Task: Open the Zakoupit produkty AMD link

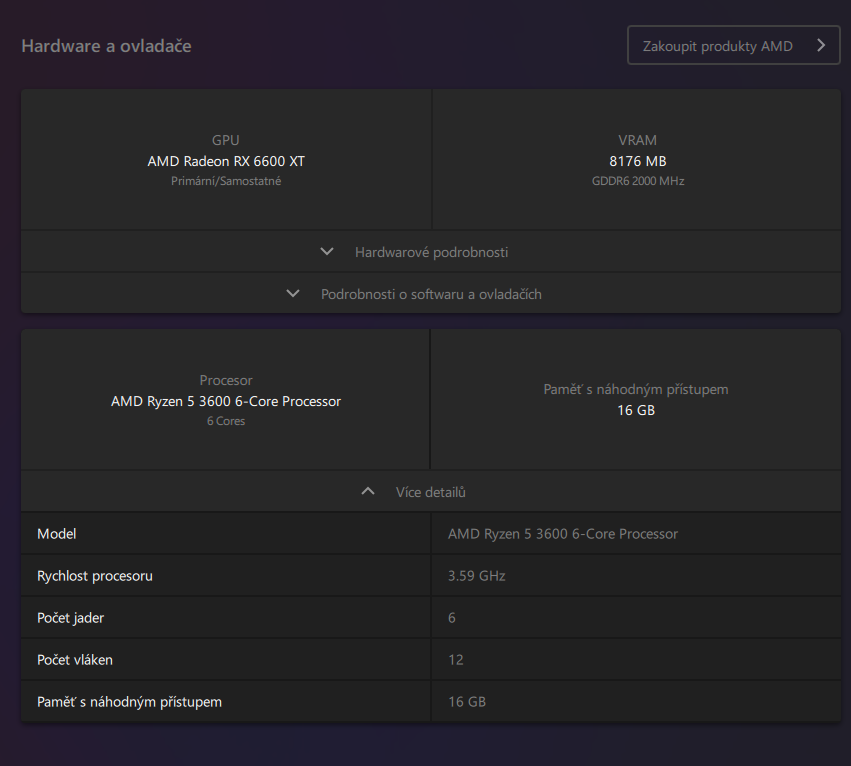Action: [x=718, y=46]
